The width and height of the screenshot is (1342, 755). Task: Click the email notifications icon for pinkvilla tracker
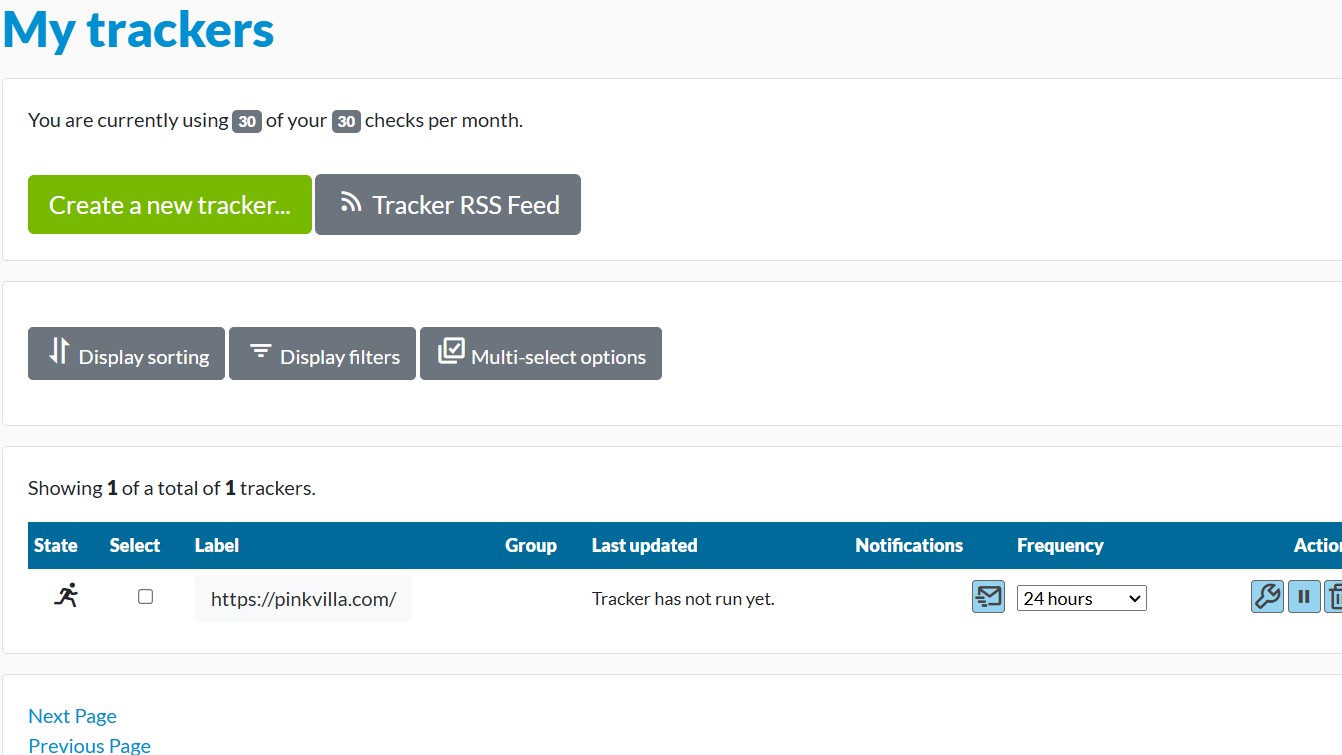pyautogui.click(x=988, y=598)
